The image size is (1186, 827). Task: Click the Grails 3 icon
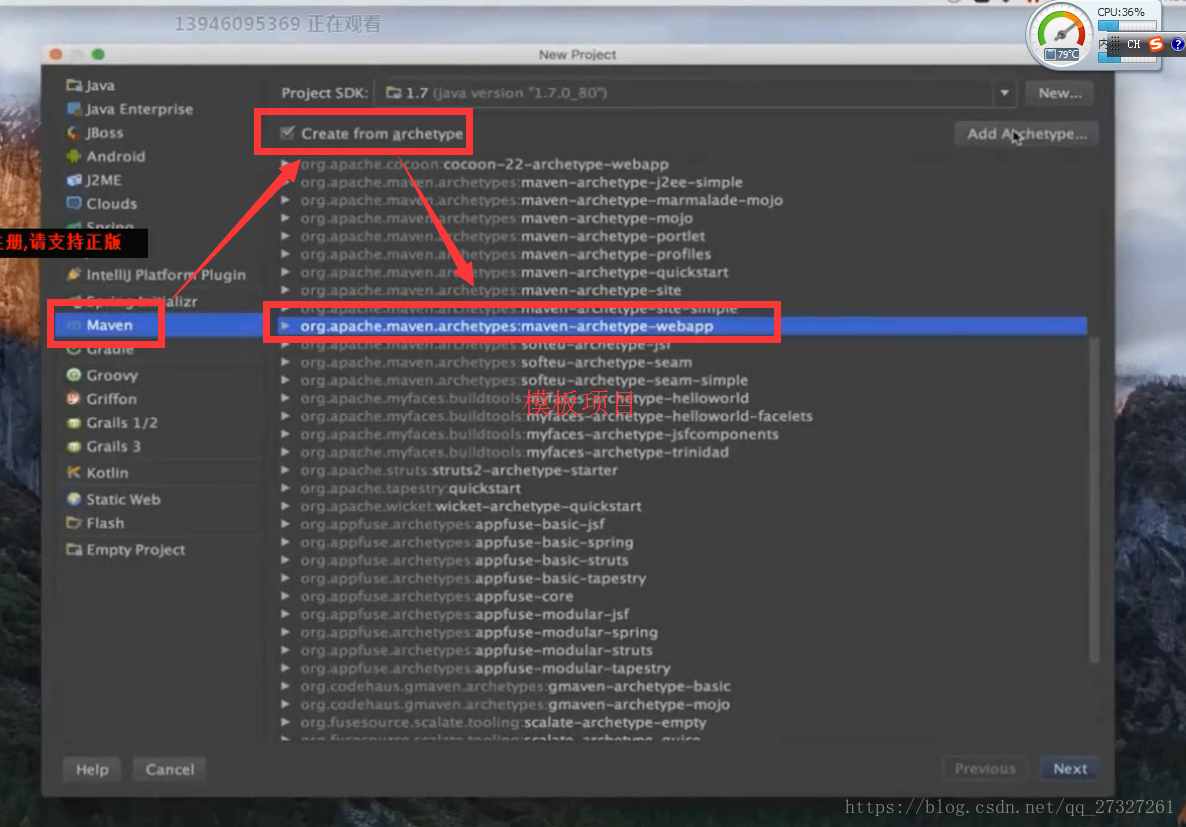74,446
